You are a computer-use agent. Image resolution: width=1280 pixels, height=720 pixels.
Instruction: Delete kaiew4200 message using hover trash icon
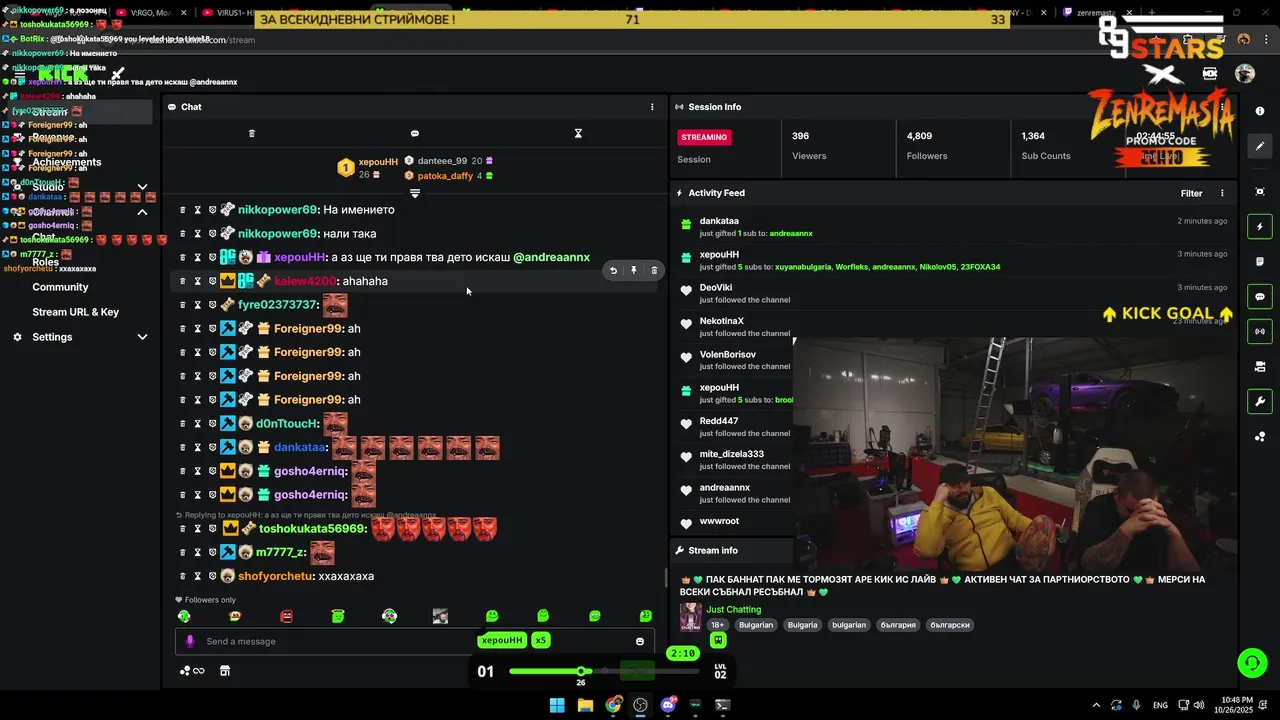click(x=654, y=270)
